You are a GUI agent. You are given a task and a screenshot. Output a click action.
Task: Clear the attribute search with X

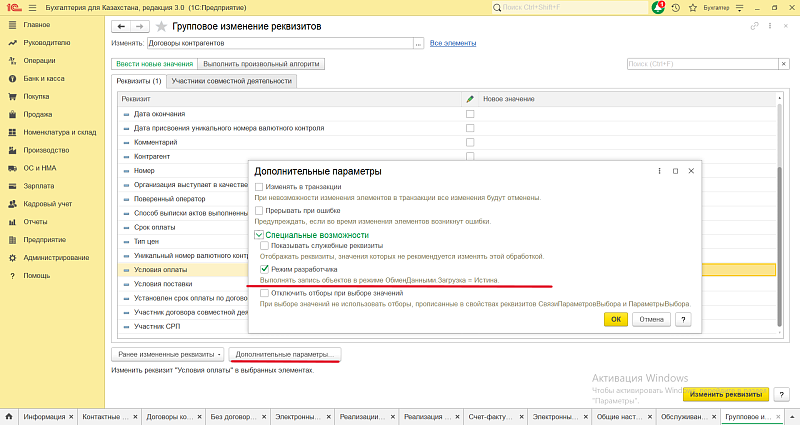[x=784, y=64]
